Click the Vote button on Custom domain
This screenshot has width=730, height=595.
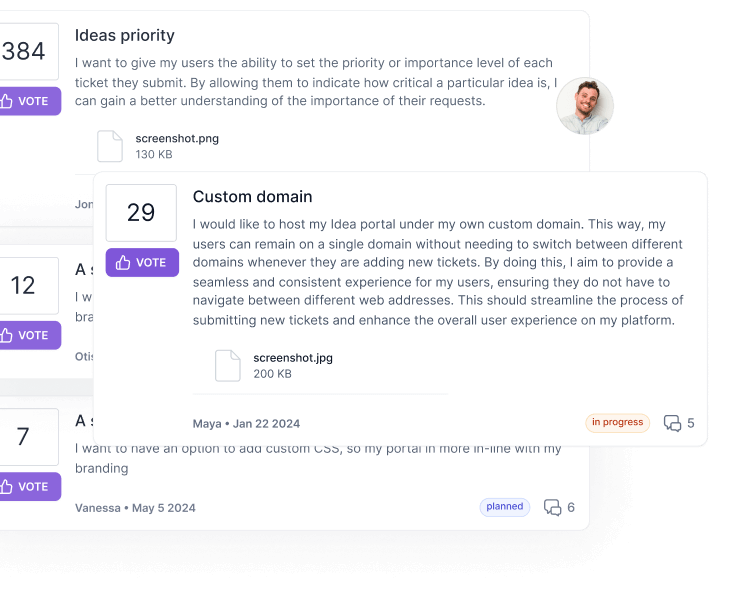pos(141,263)
